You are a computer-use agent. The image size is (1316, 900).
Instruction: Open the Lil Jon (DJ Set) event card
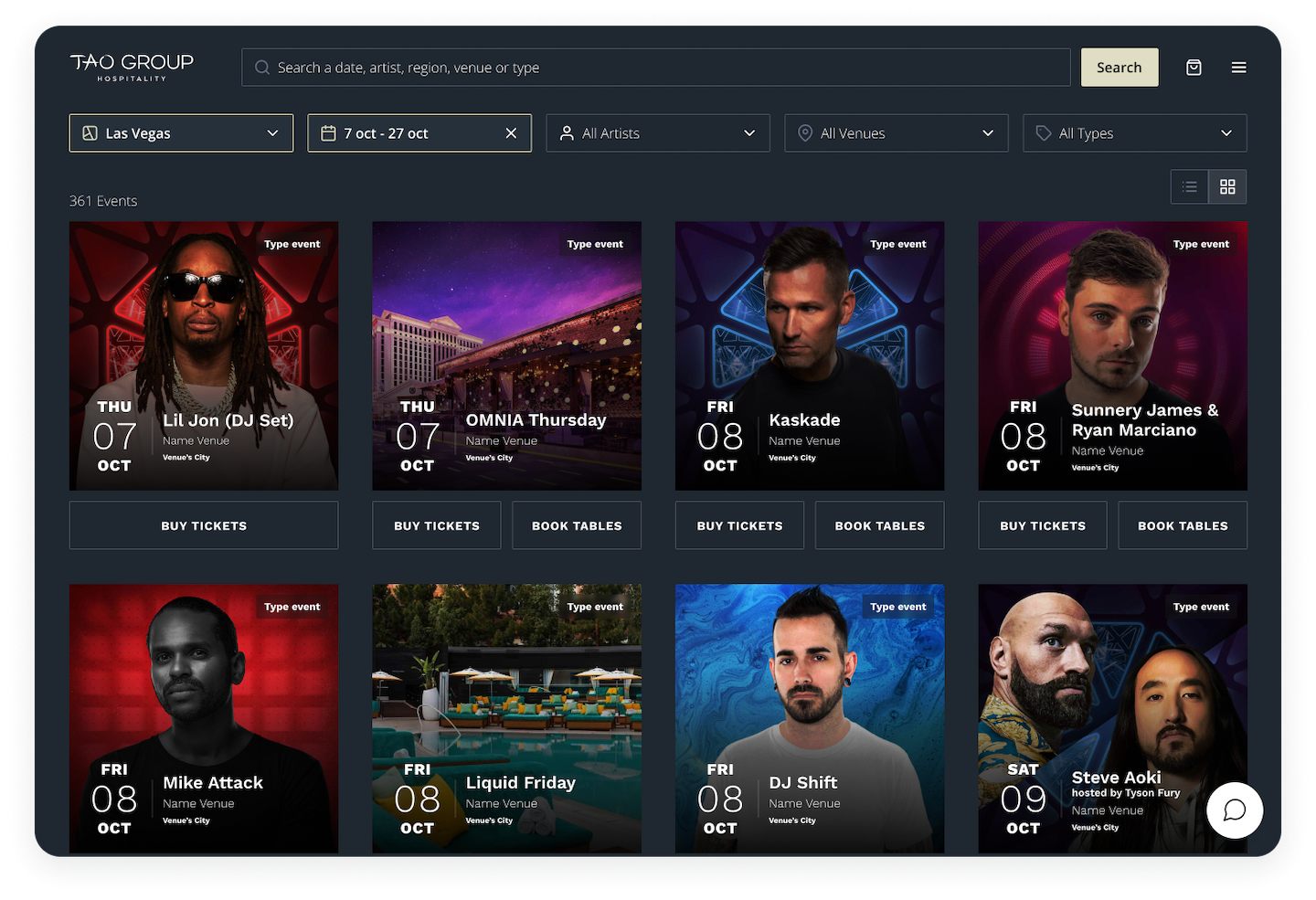(x=204, y=356)
